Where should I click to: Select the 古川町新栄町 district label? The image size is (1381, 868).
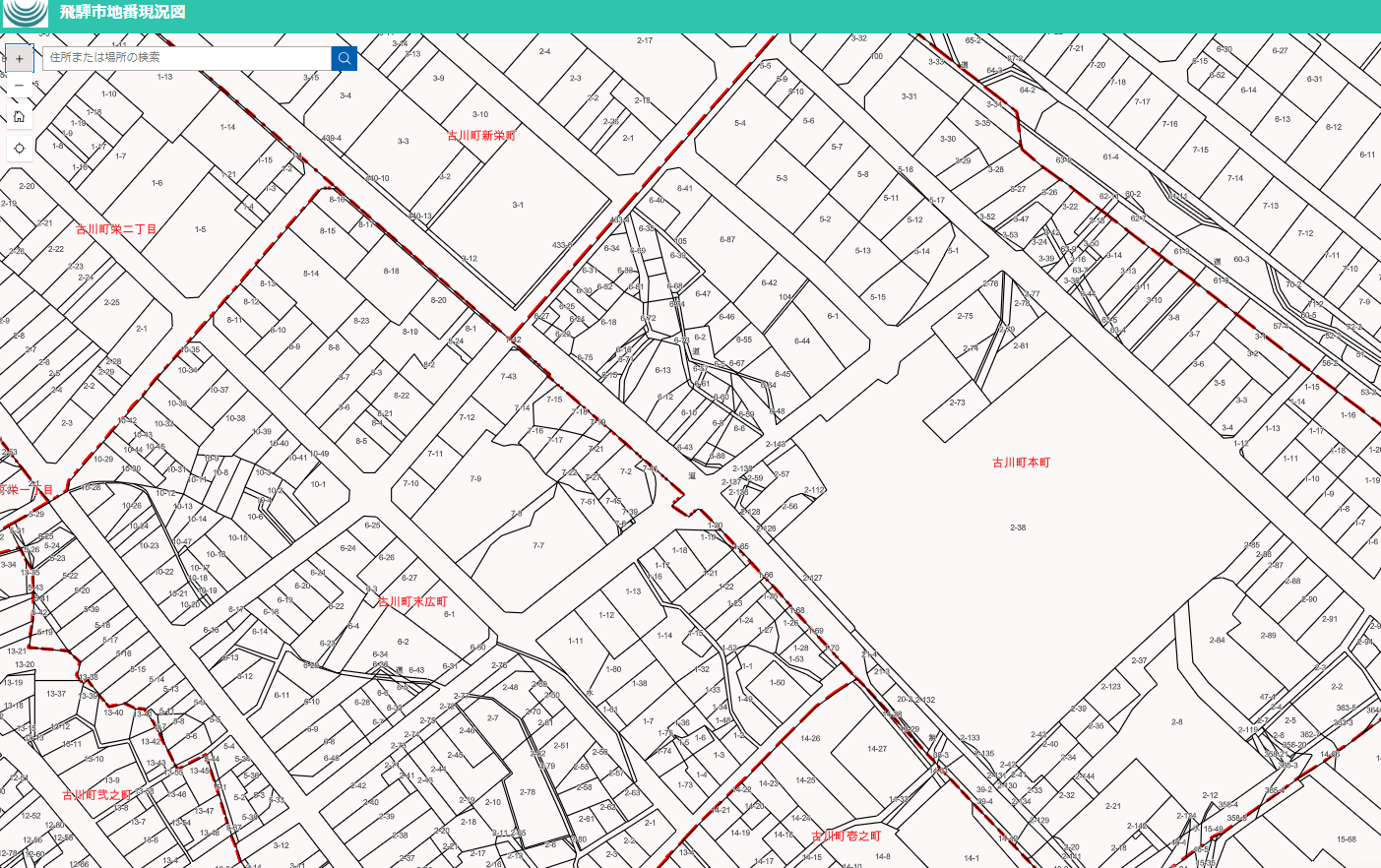(481, 136)
